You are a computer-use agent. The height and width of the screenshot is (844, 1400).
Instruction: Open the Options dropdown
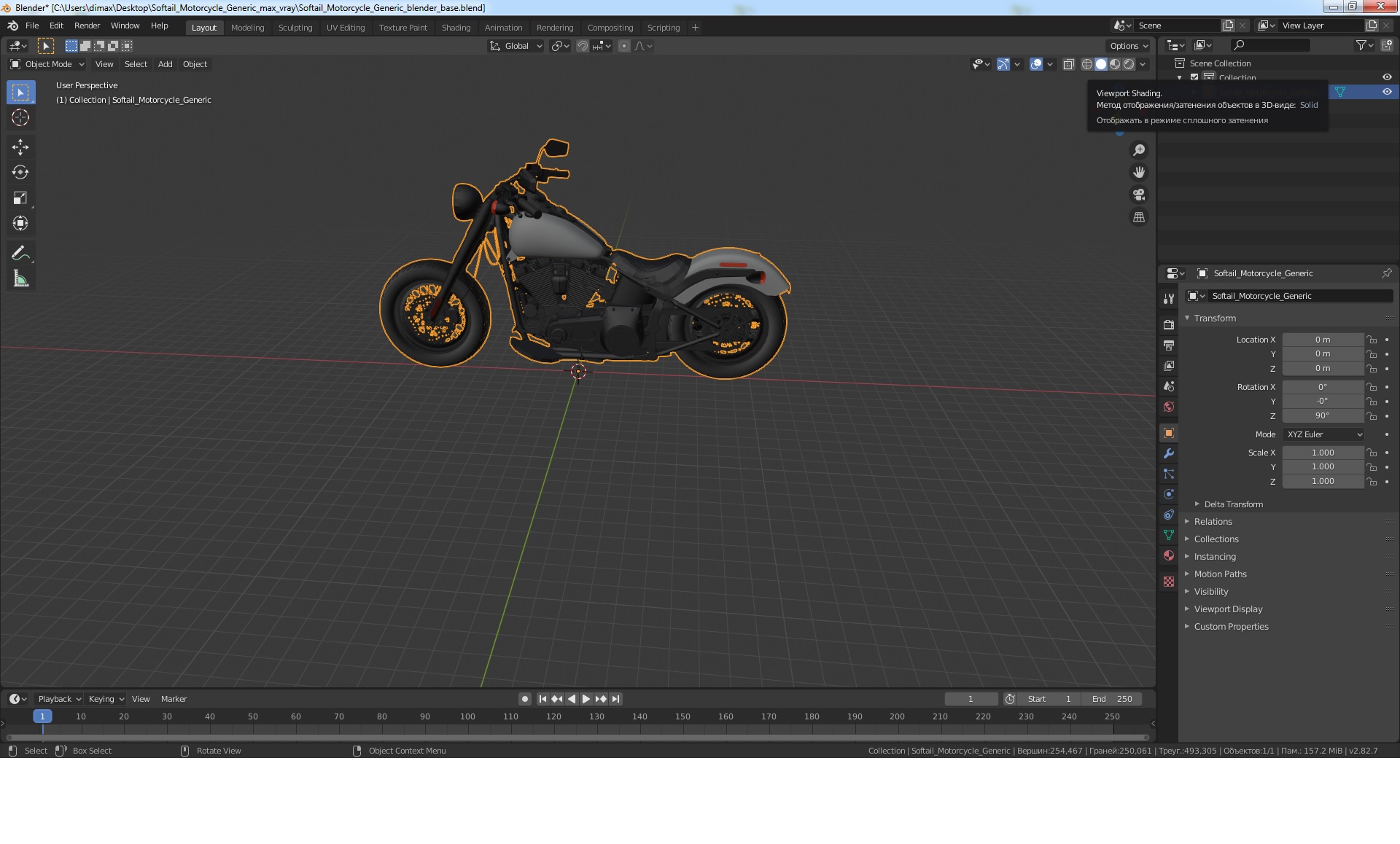pos(1129,46)
